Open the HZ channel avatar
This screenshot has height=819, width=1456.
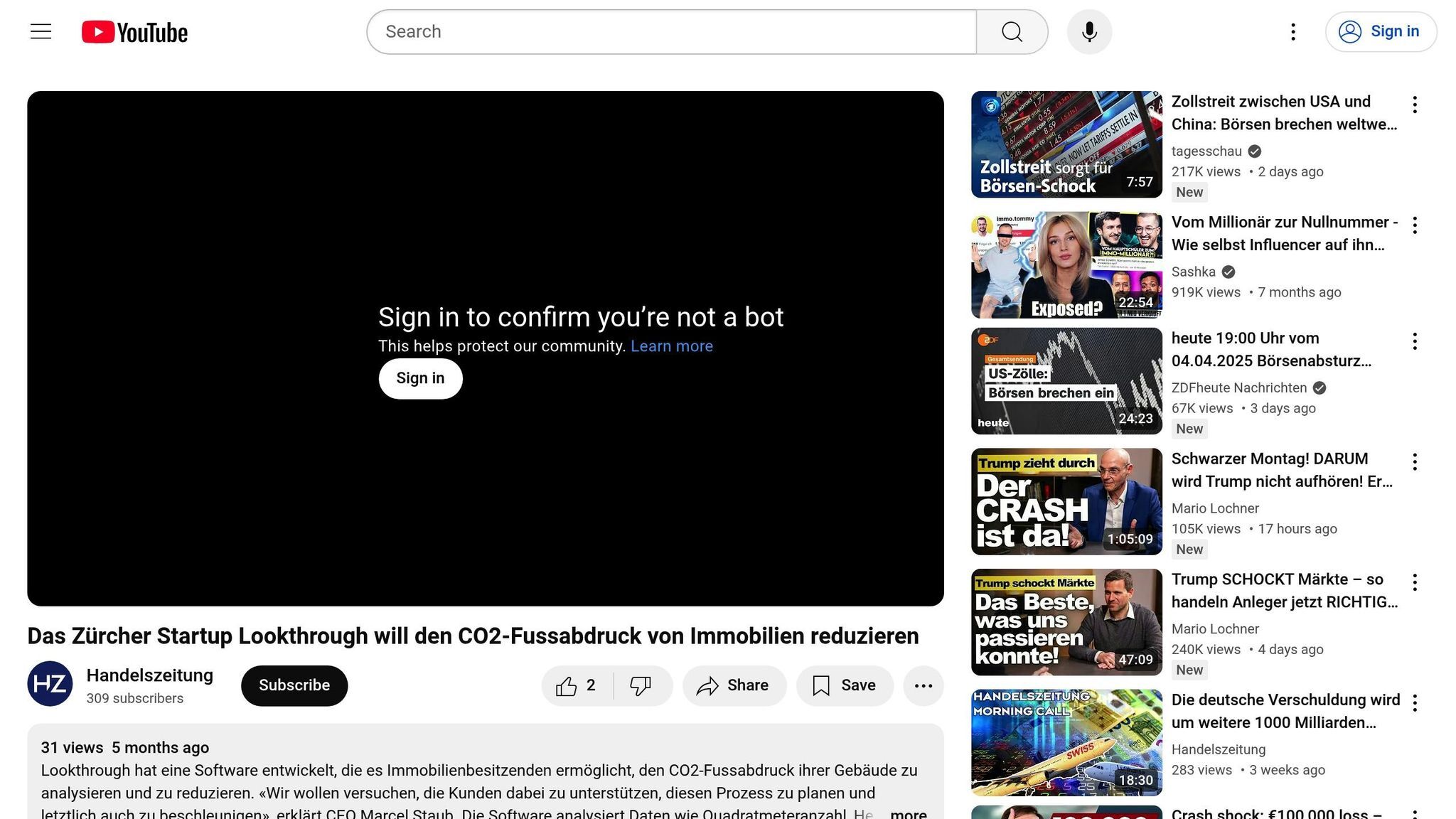(x=50, y=684)
